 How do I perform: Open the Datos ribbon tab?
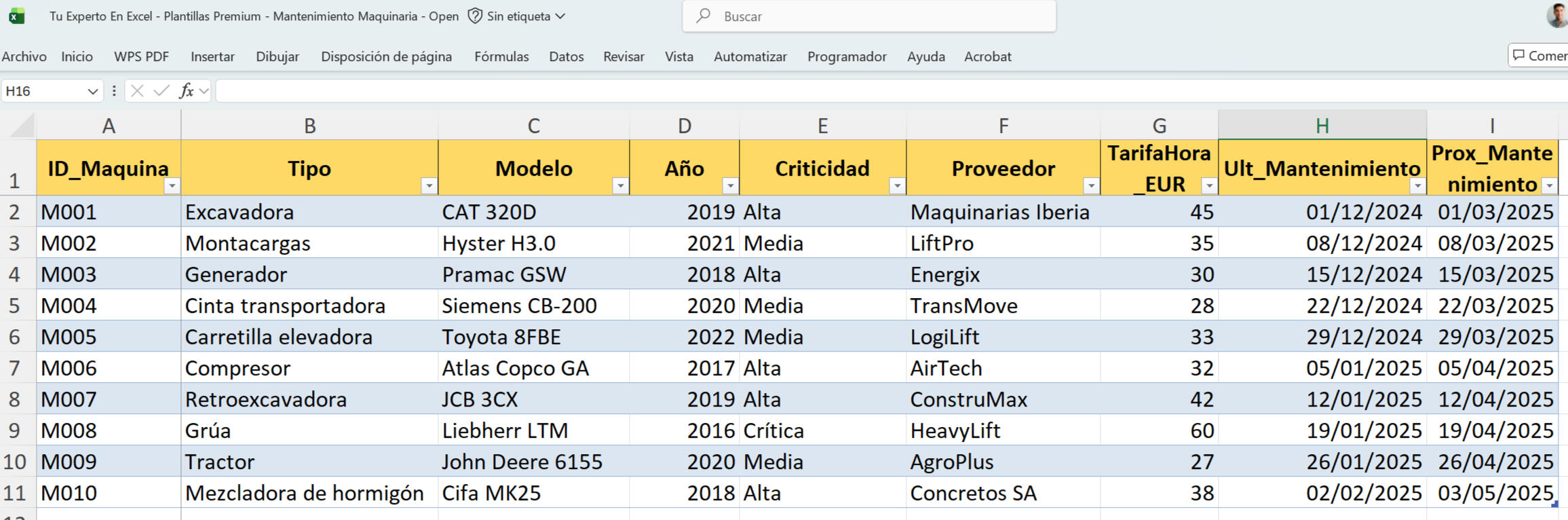567,57
